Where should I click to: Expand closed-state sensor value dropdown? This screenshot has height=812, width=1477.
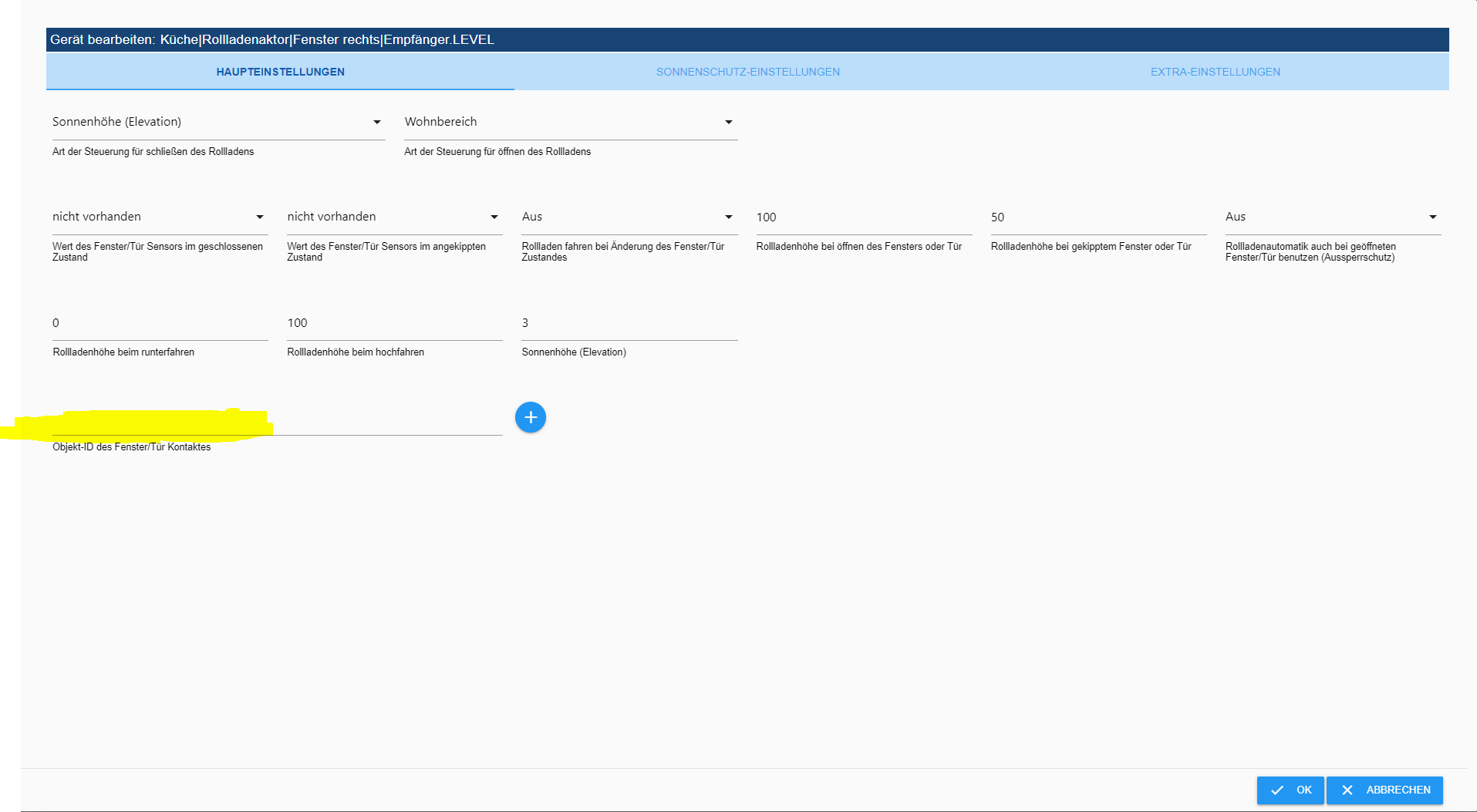tap(160, 217)
